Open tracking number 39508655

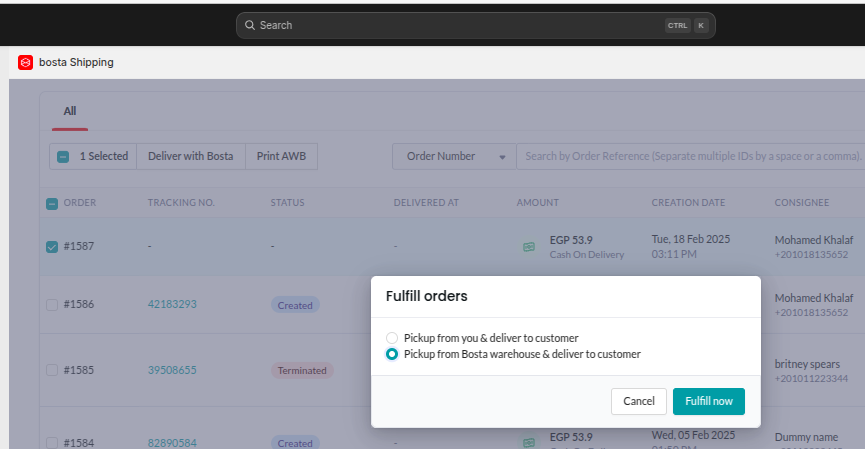[172, 370]
